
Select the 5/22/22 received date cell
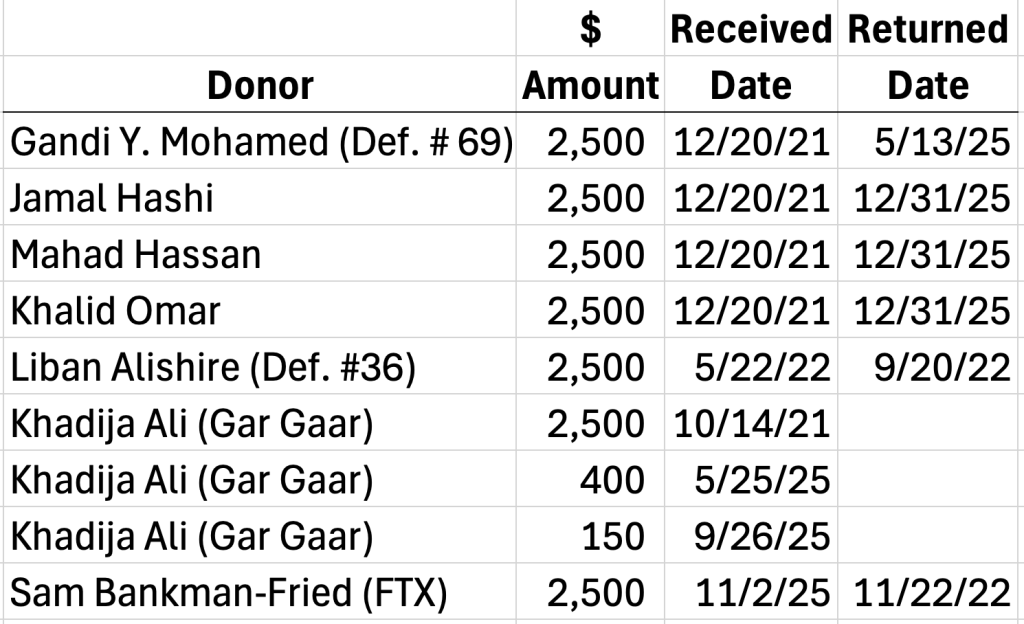pos(751,366)
